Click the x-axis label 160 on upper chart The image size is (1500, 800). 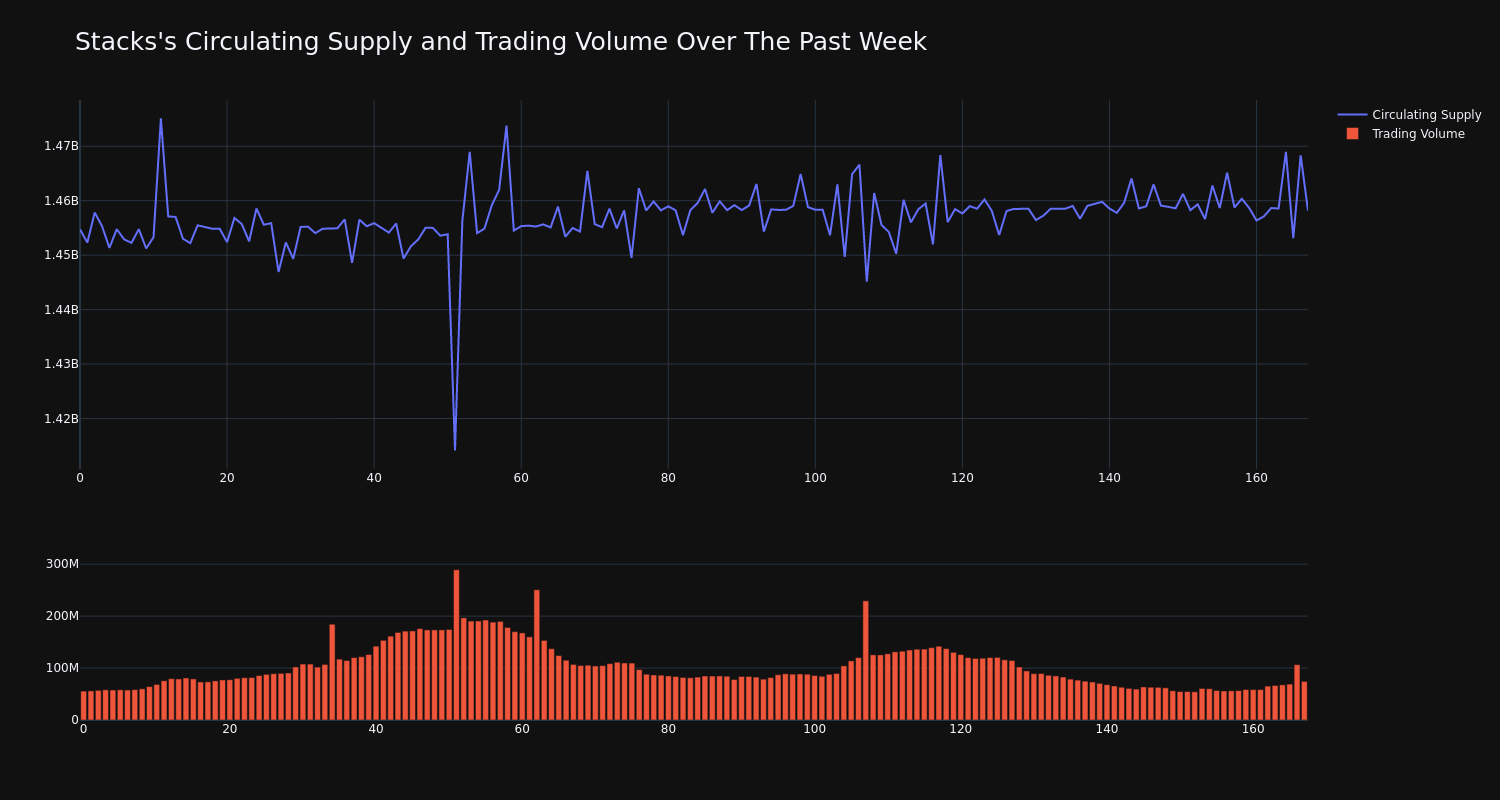point(1256,478)
